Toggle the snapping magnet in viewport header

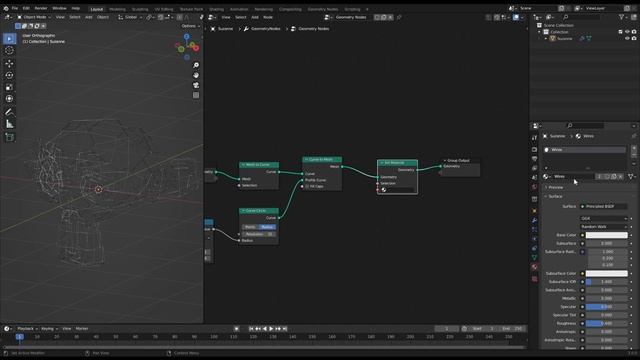[x=161, y=17]
